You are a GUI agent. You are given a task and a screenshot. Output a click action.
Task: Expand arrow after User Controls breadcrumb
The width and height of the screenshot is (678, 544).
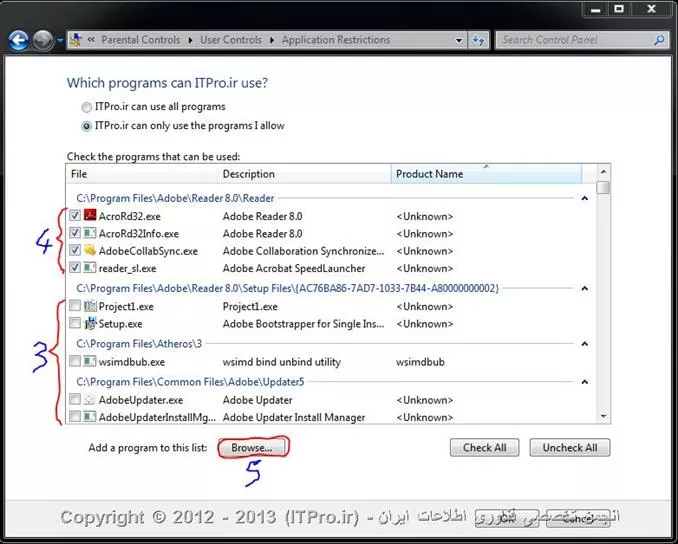(x=272, y=40)
